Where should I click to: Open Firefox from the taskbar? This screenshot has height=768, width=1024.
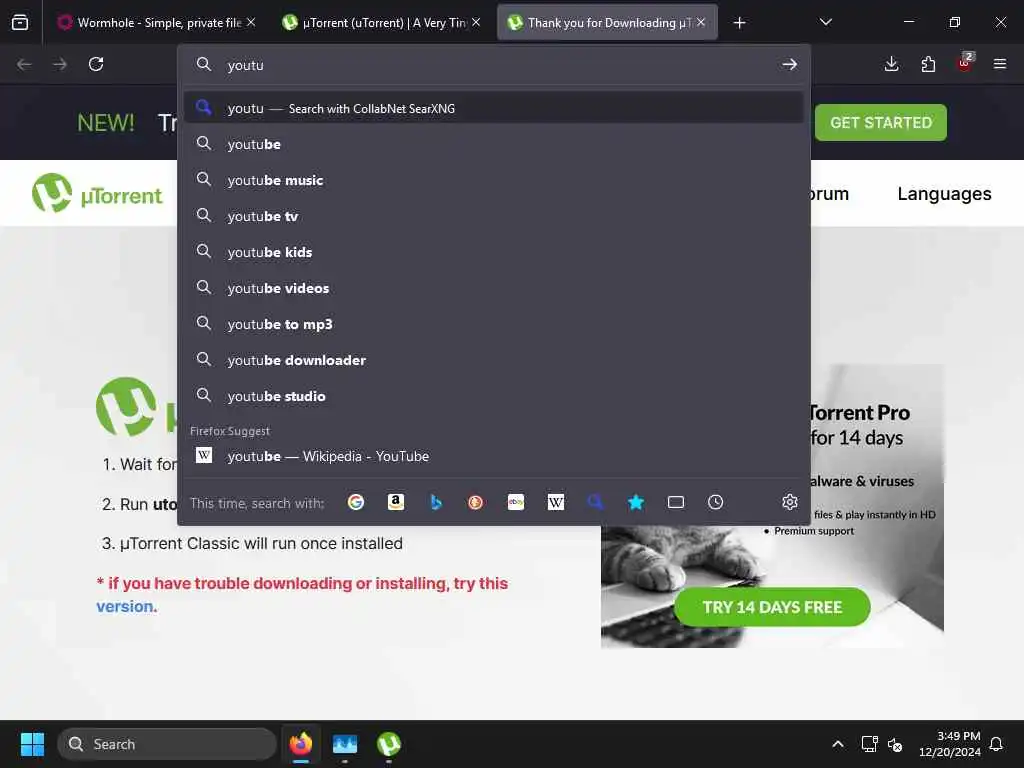tap(301, 744)
